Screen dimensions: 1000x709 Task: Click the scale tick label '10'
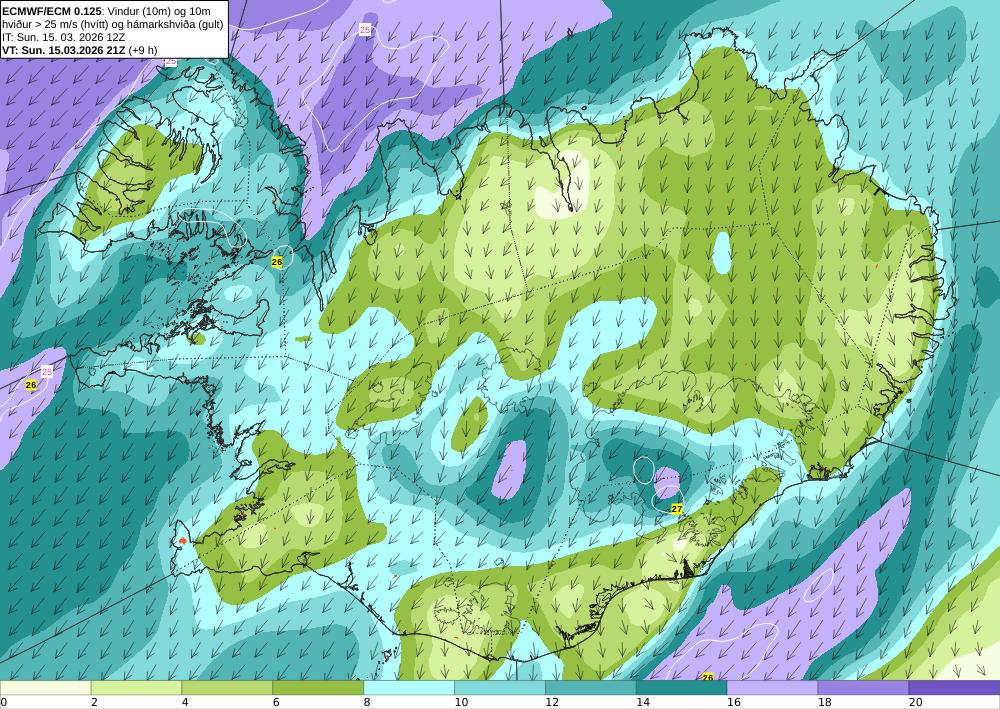461,703
